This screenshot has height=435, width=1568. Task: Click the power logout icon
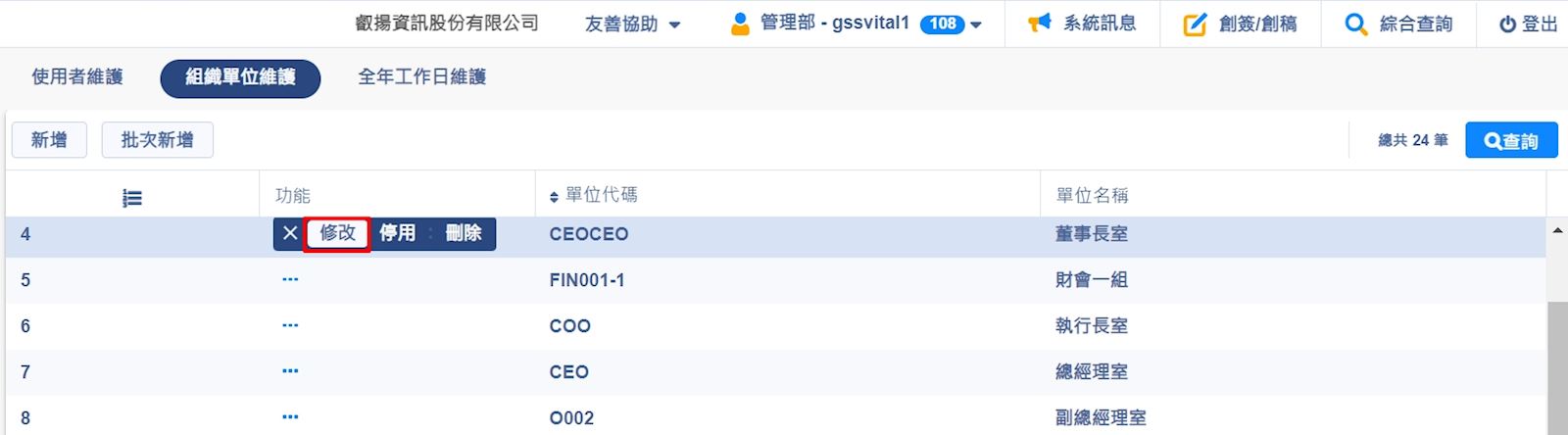click(1507, 24)
